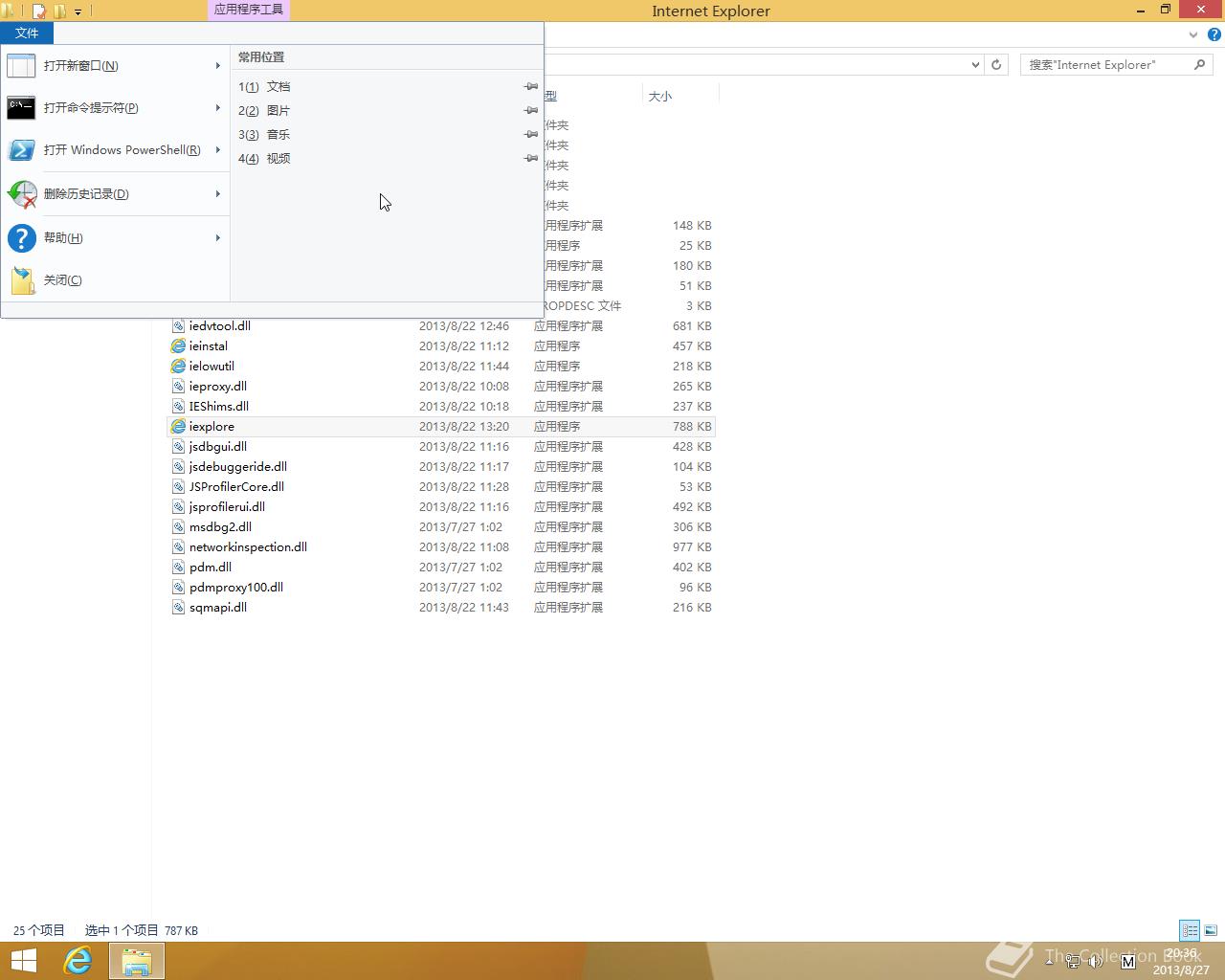Expand the ribbon with the chevron
Viewport: 1225px width, 980px height.
pyautogui.click(x=1192, y=34)
